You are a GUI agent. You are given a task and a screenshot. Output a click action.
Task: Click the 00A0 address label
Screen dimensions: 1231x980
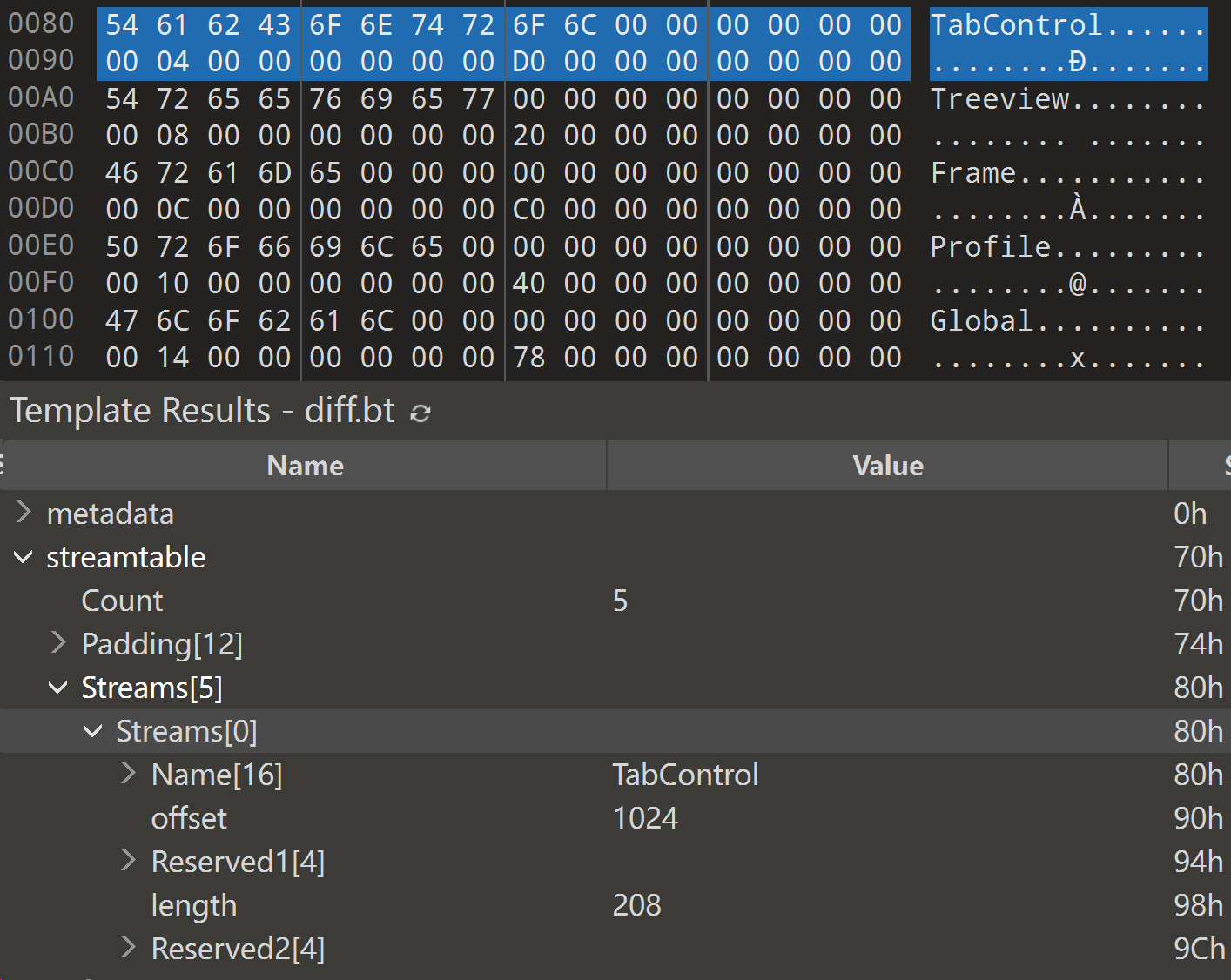[x=41, y=97]
